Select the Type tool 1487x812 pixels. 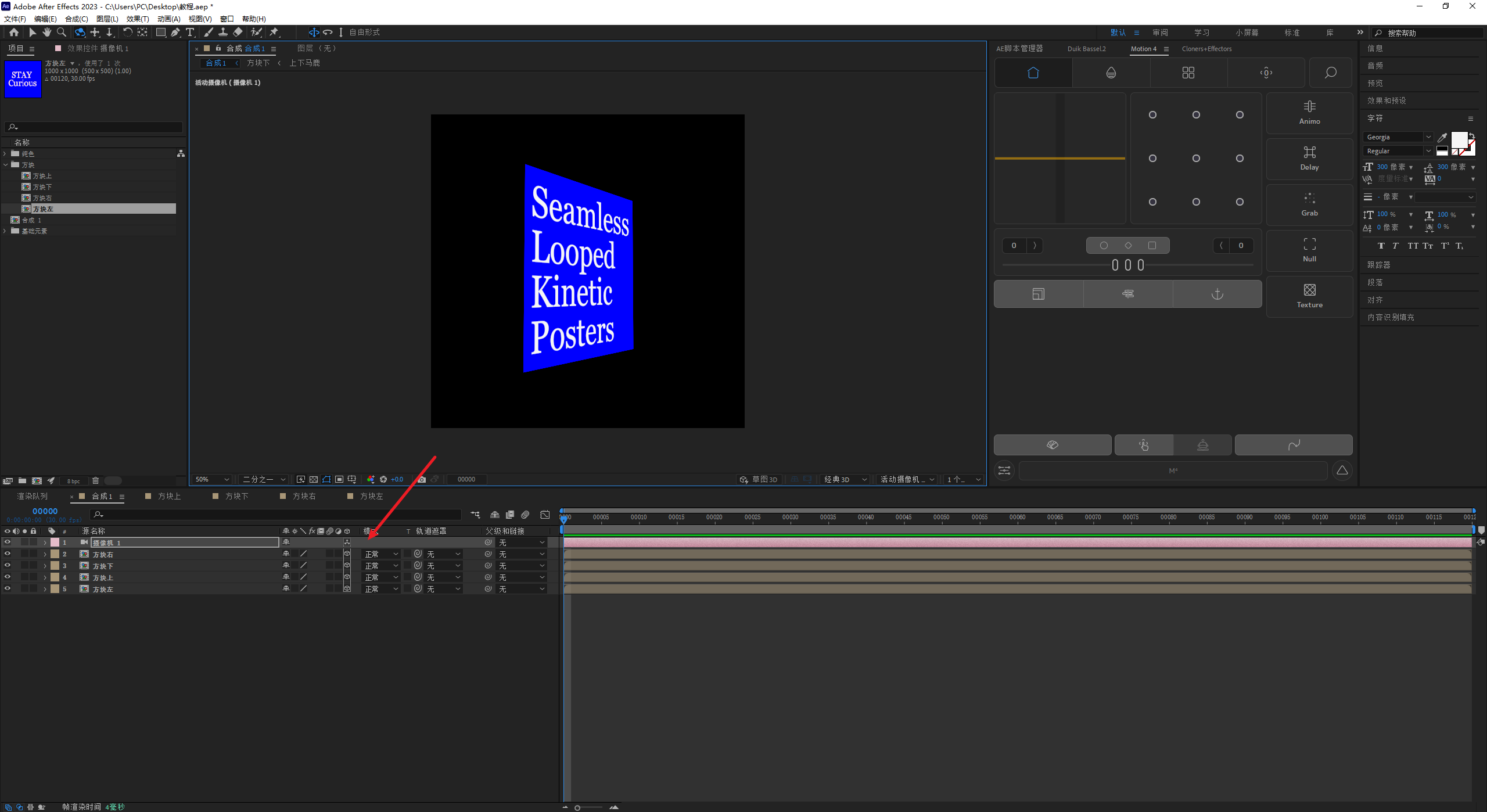[190, 33]
